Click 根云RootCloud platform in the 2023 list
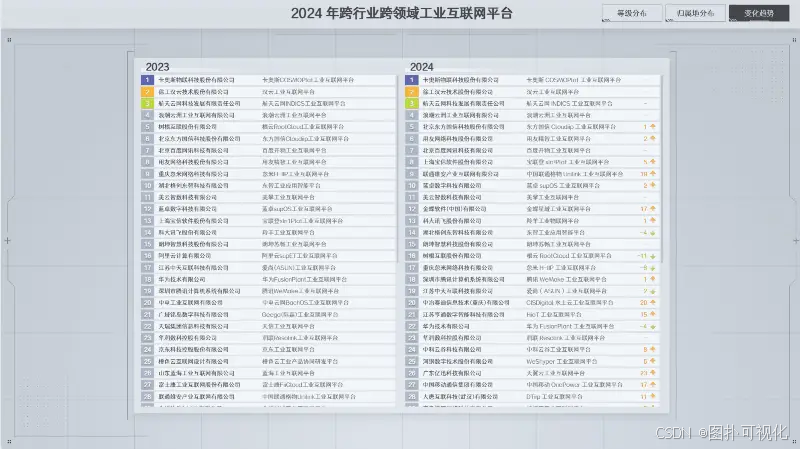The image size is (800, 449). click(303, 127)
